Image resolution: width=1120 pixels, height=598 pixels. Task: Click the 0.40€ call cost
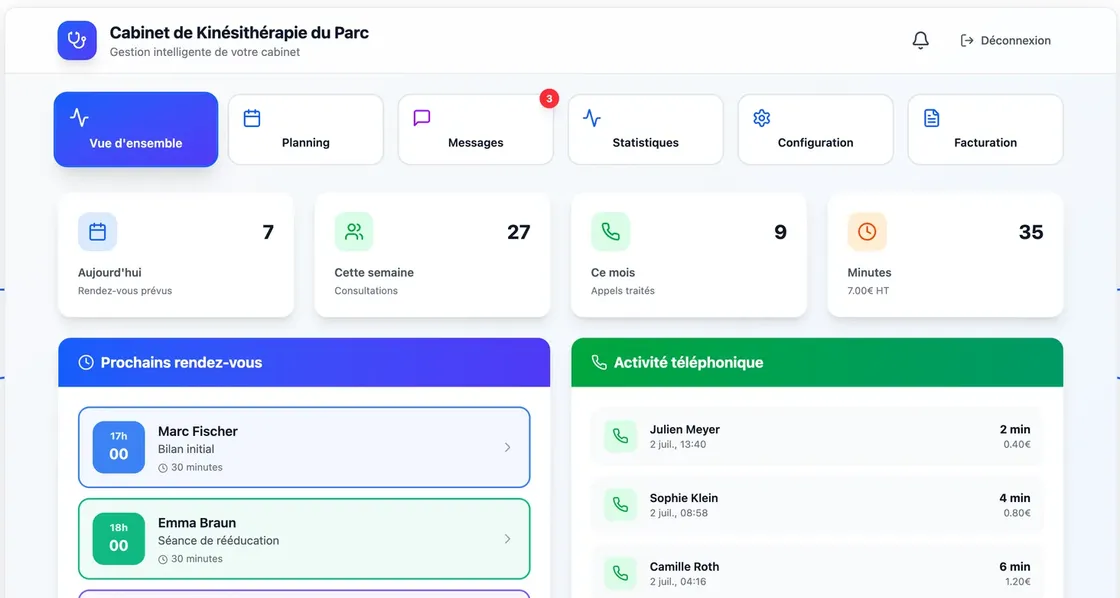(1017, 444)
